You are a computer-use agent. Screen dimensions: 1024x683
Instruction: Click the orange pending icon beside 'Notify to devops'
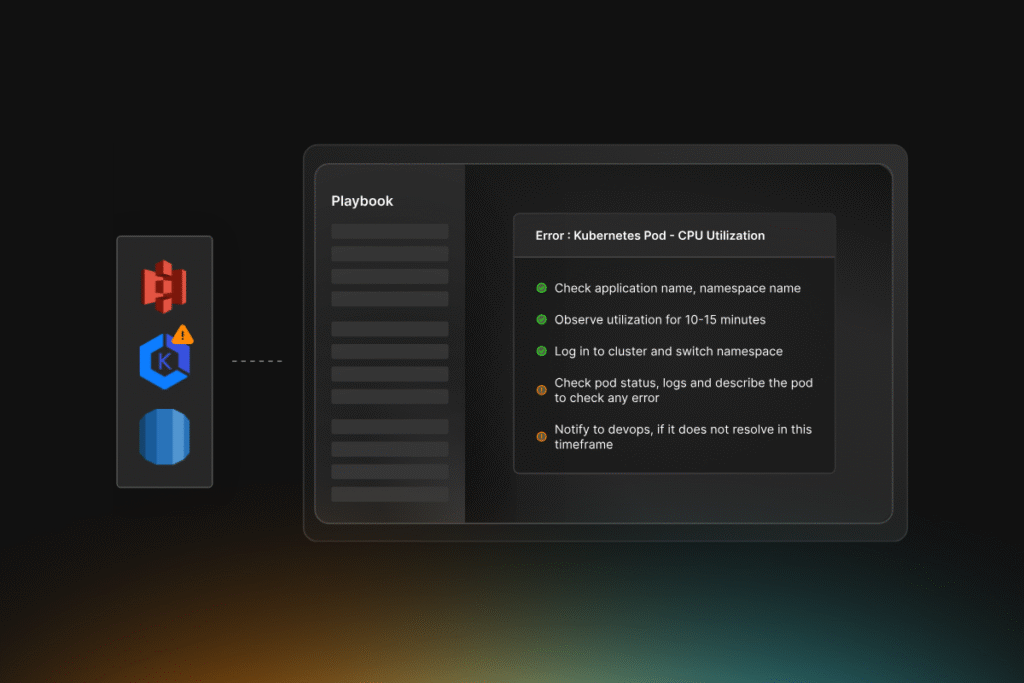(541, 437)
